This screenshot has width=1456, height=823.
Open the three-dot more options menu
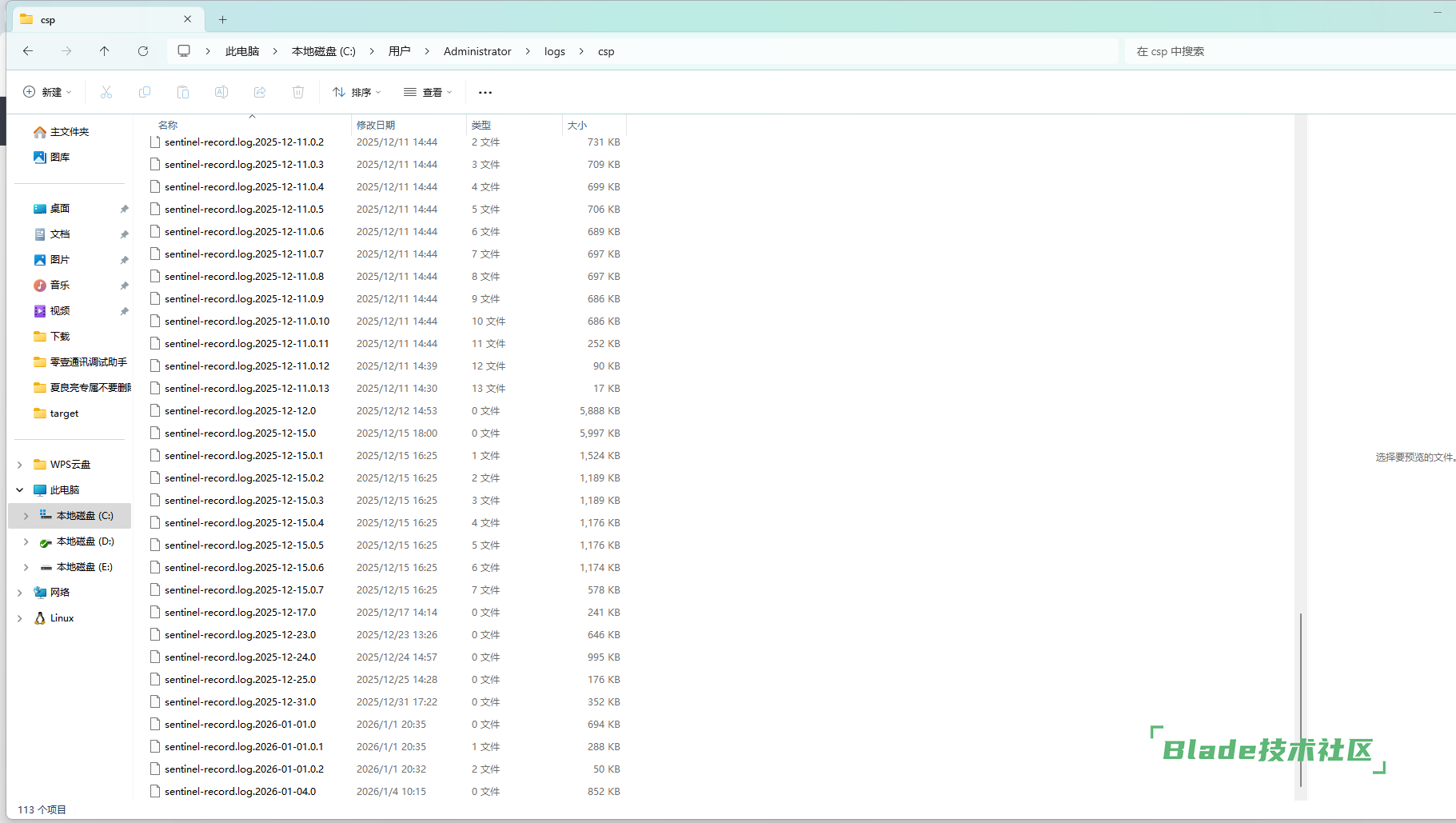click(485, 93)
